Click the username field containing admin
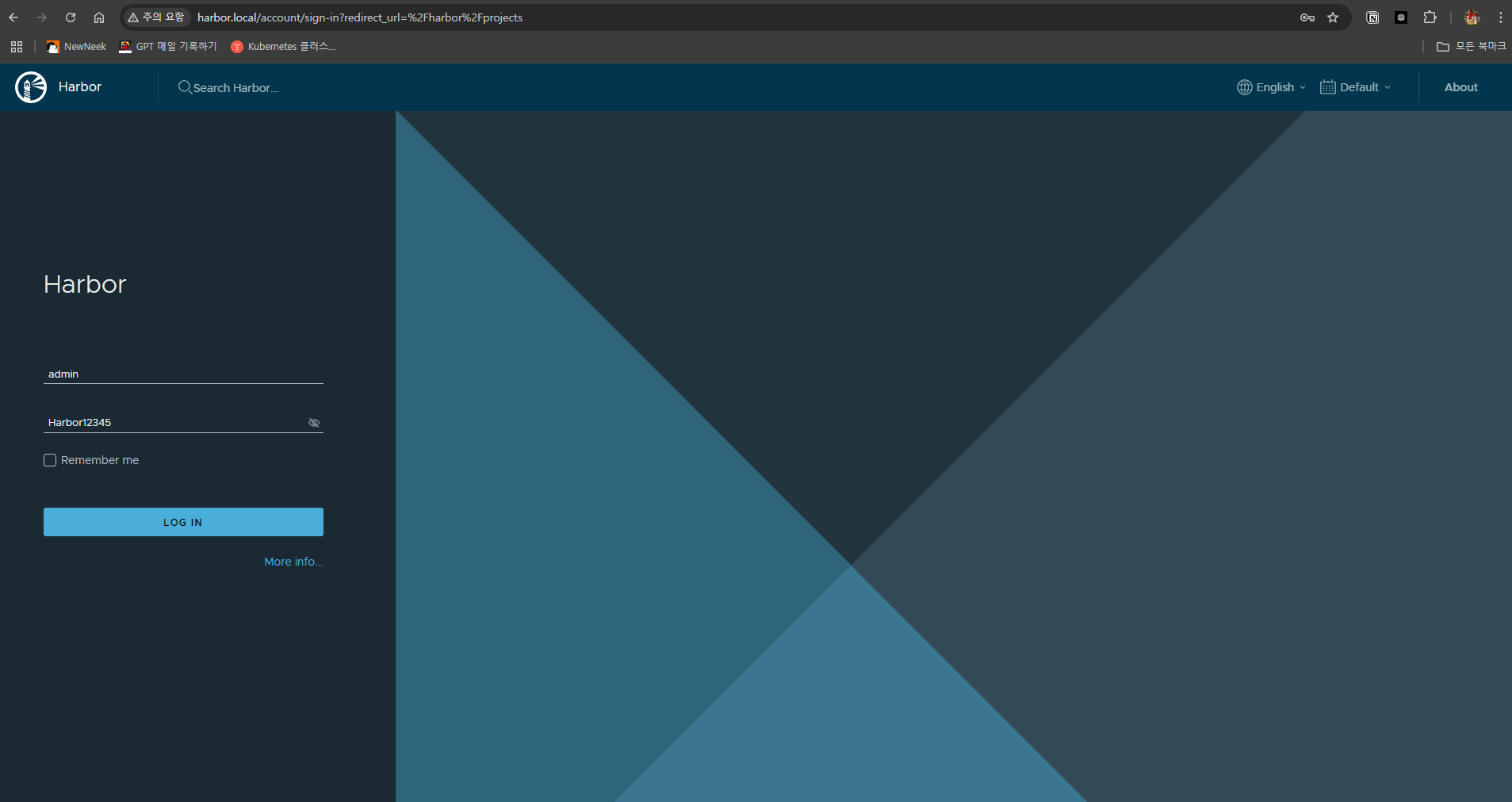This screenshot has width=1512, height=802. (183, 374)
